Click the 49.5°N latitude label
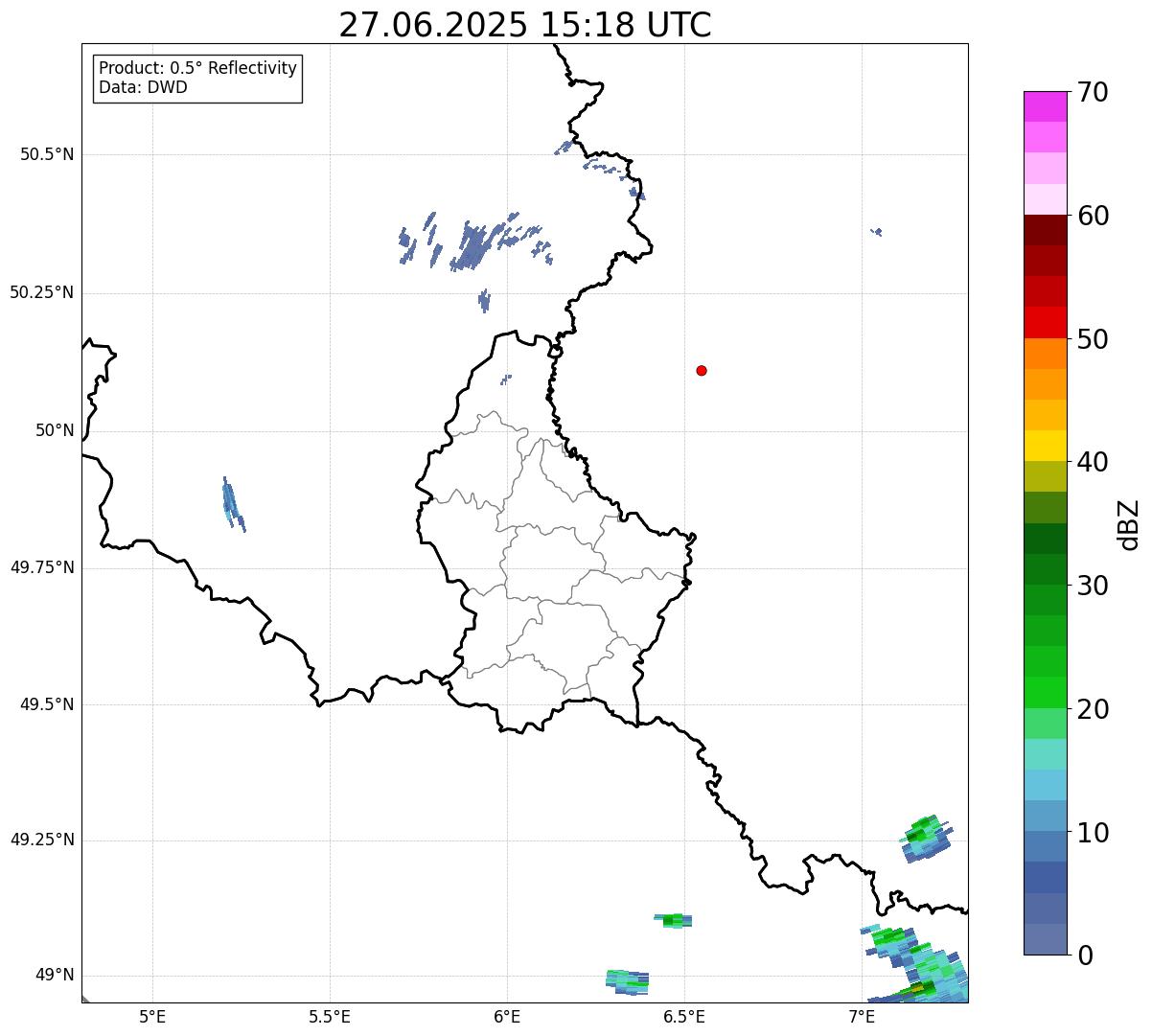Image resolution: width=1152 pixels, height=1036 pixels. click(46, 704)
